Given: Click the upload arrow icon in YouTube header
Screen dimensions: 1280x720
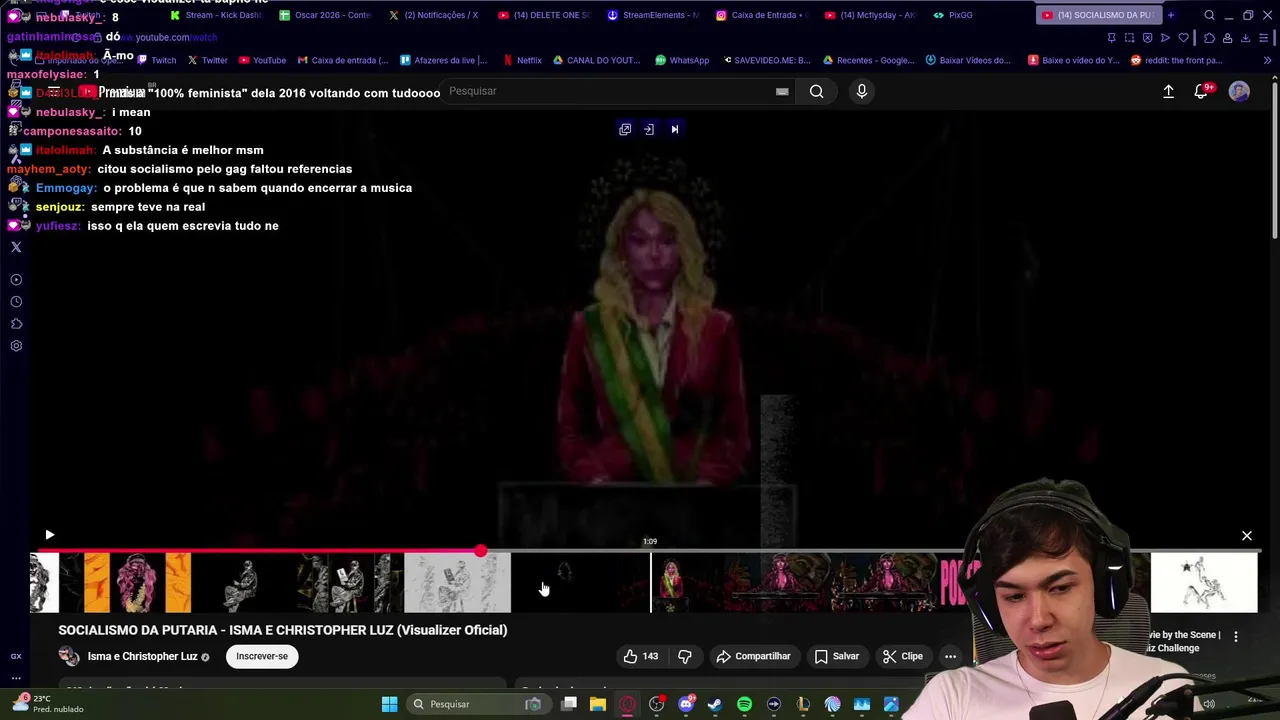Looking at the screenshot, I should 1168,91.
